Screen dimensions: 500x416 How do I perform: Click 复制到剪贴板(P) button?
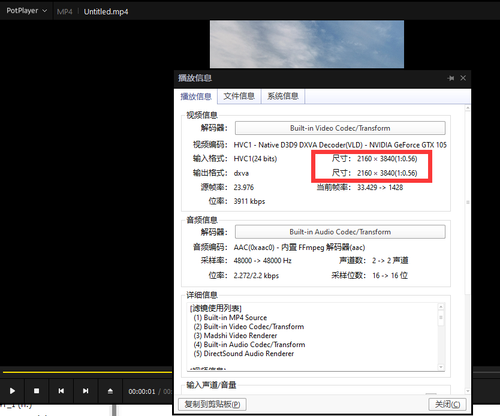tap(212, 404)
